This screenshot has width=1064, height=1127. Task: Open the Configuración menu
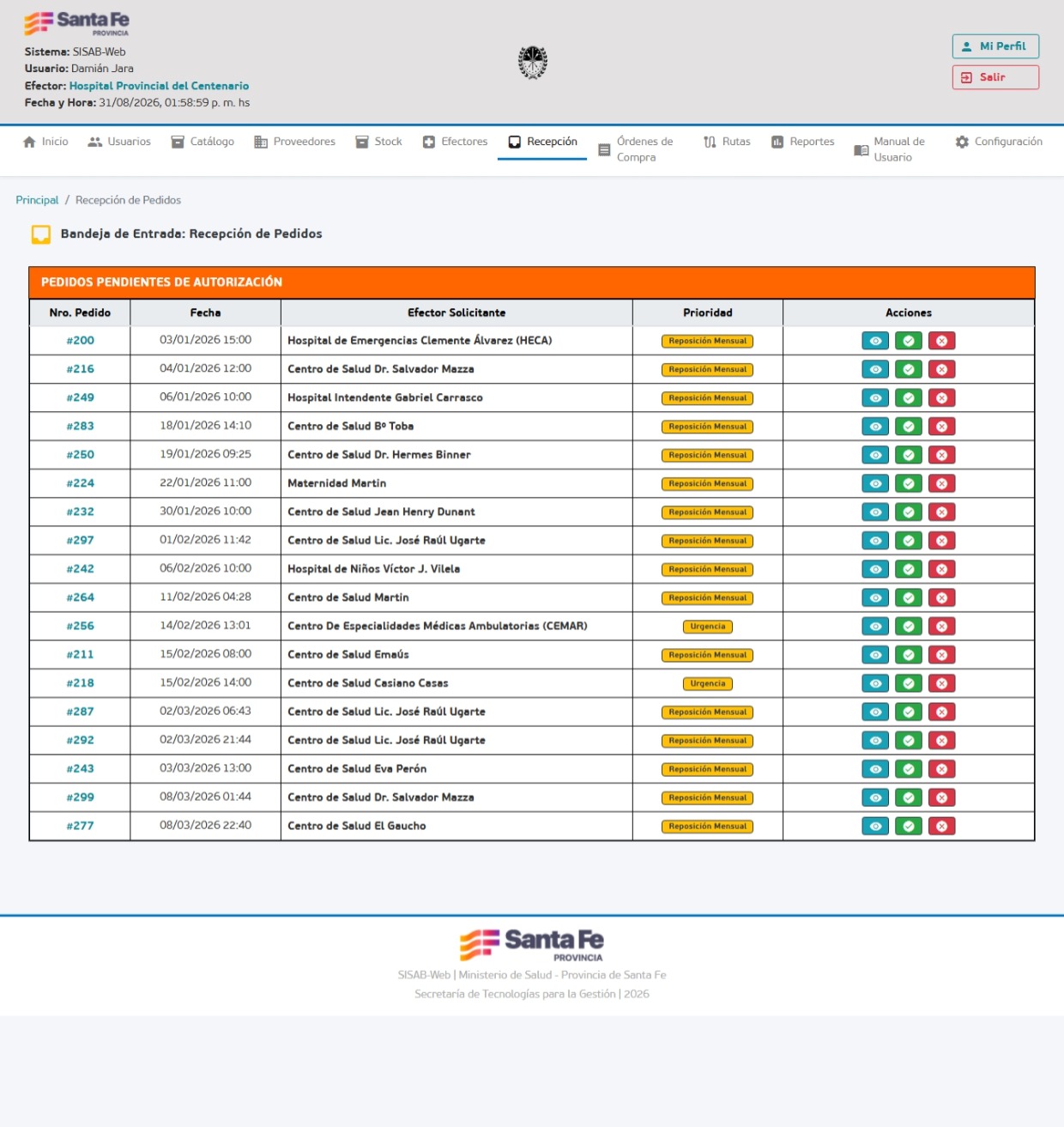999,142
